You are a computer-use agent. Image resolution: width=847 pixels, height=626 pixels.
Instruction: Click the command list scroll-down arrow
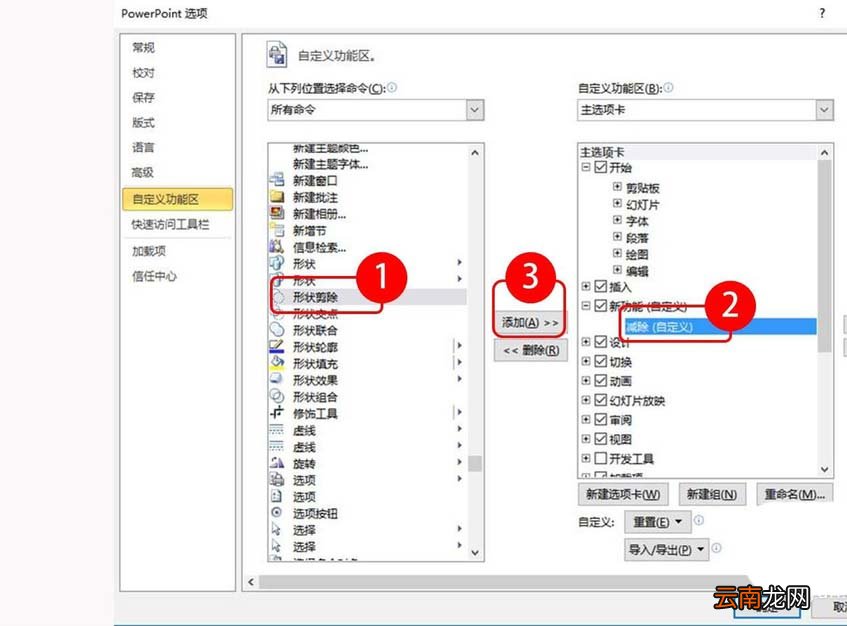475,552
